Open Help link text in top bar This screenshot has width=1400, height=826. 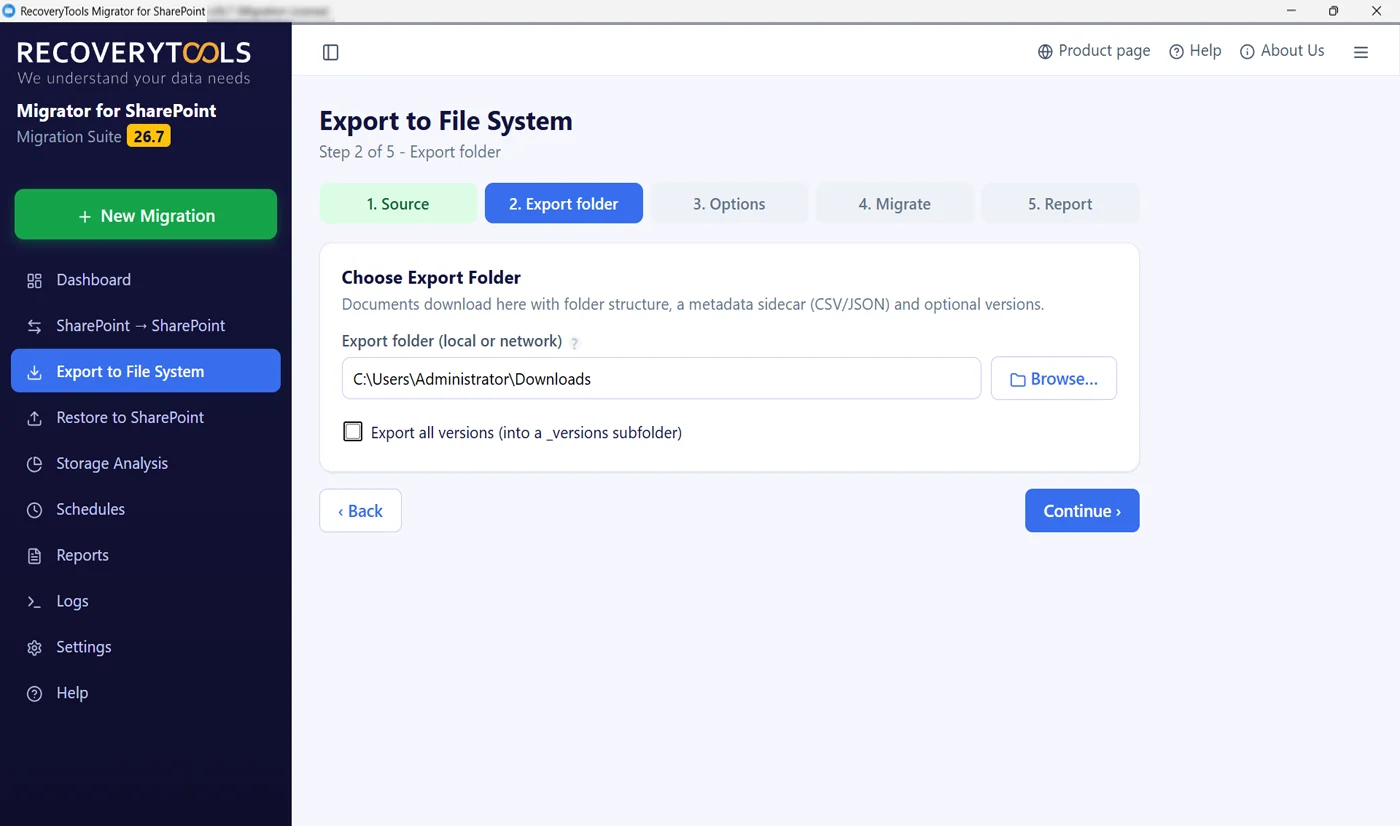click(1205, 51)
